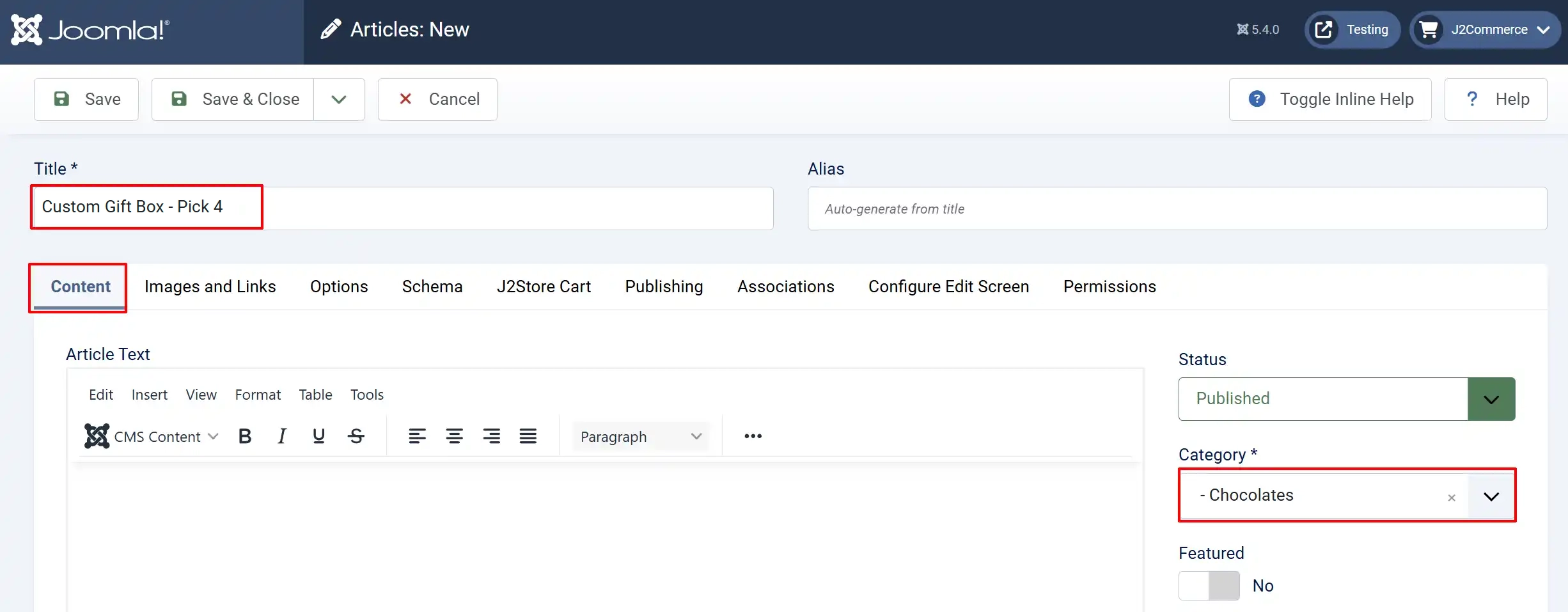
Task: Toggle bold formatting
Action: [244, 436]
